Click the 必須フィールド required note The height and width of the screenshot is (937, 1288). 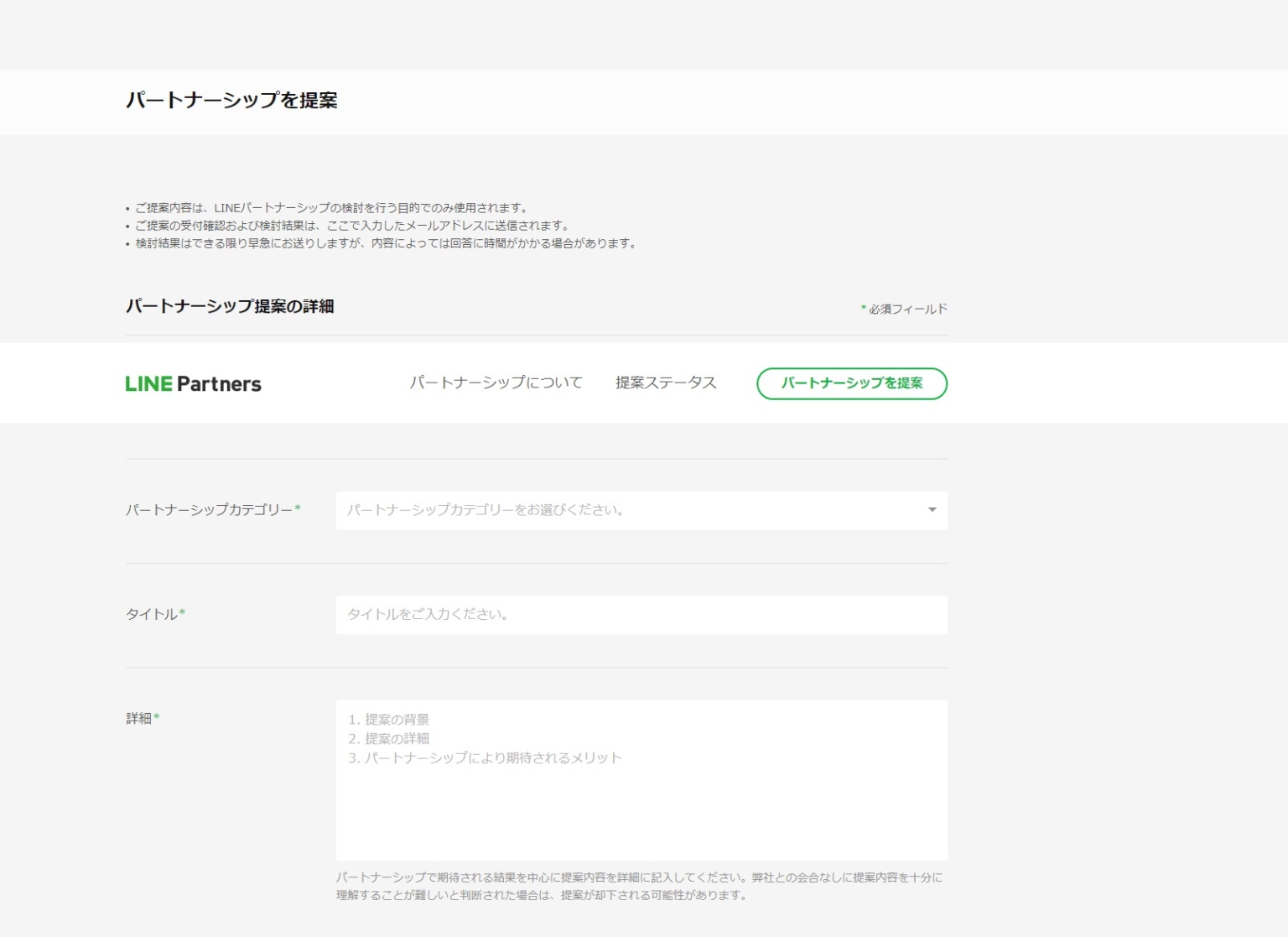(x=906, y=309)
